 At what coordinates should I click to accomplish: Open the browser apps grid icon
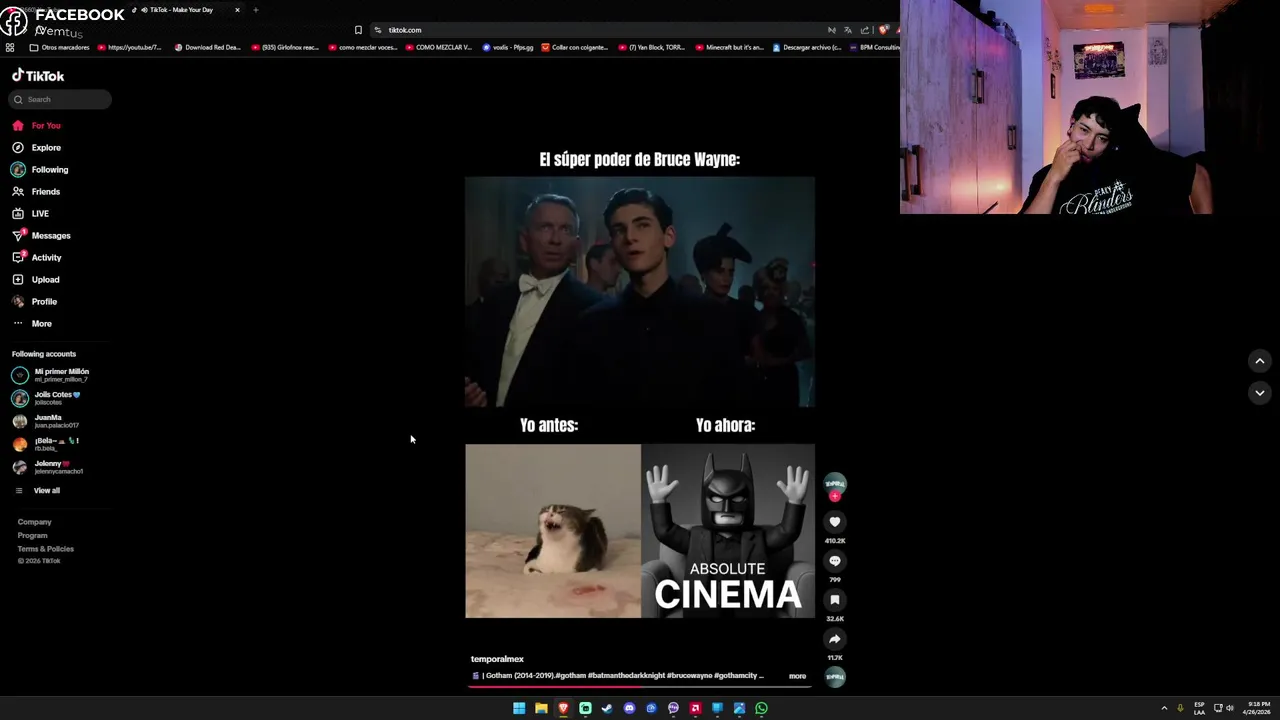tap(10, 47)
